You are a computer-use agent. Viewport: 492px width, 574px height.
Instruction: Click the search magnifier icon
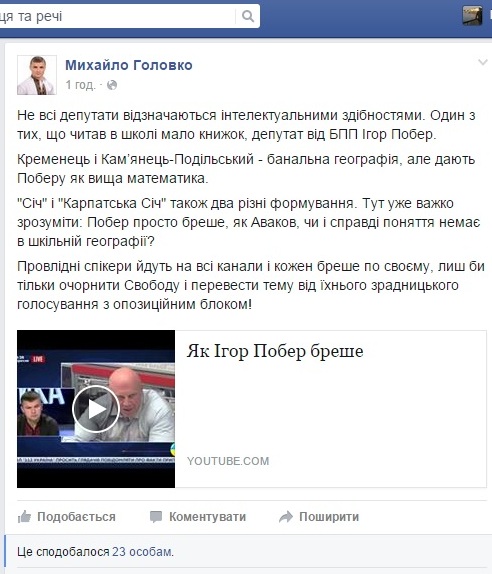click(248, 16)
